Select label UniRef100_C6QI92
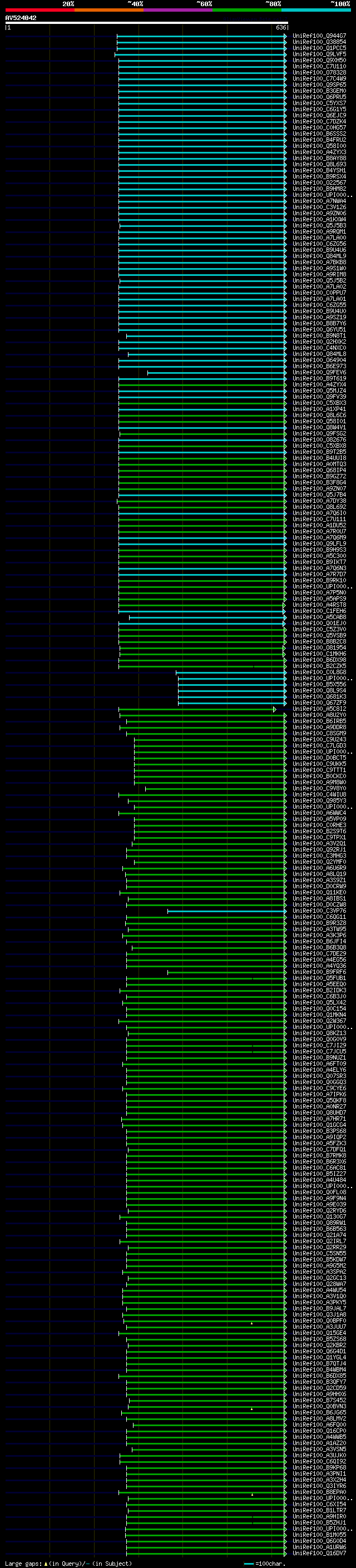 coord(319,1461)
